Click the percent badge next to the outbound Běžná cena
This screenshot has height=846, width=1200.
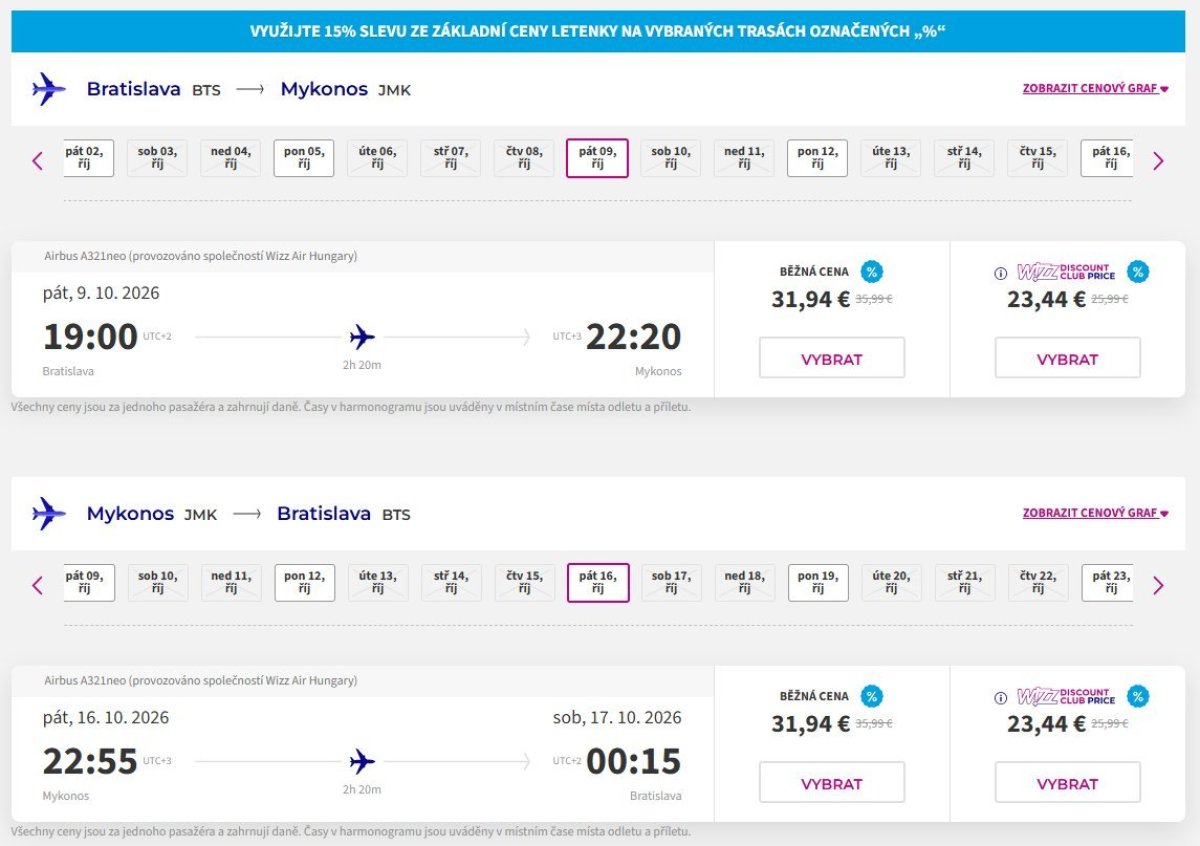[x=872, y=272]
